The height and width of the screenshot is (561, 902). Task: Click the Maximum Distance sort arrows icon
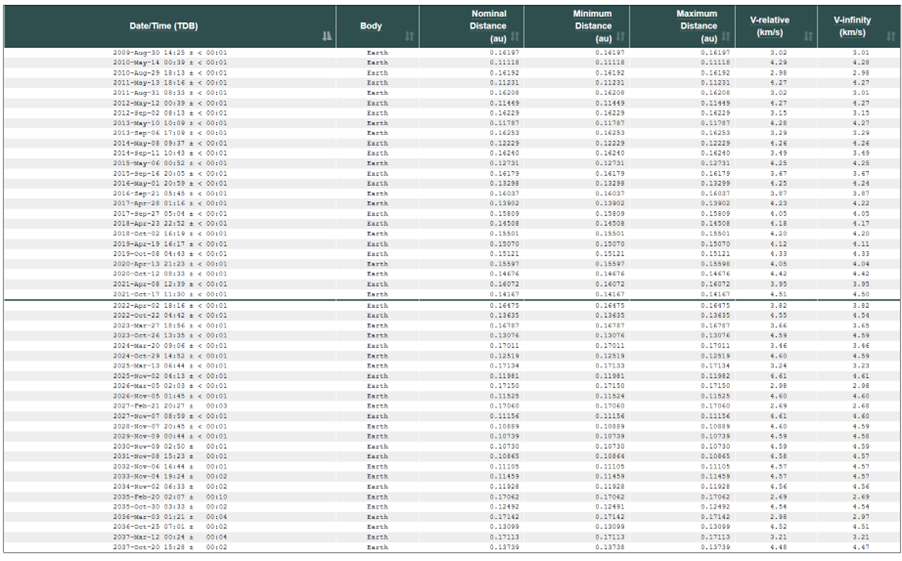tap(726, 37)
